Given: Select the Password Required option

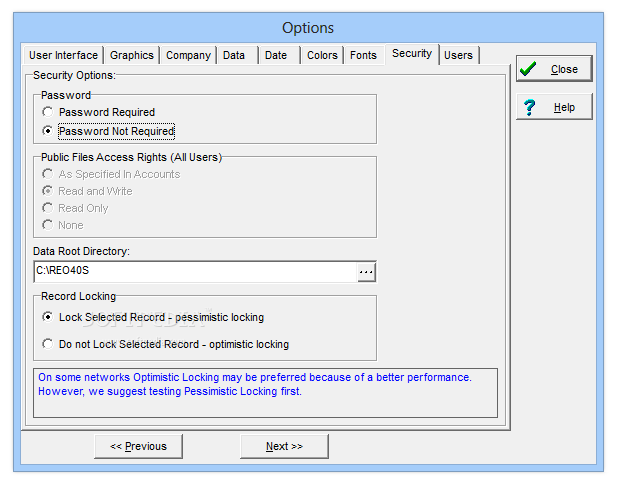Looking at the screenshot, I should 99,112.
